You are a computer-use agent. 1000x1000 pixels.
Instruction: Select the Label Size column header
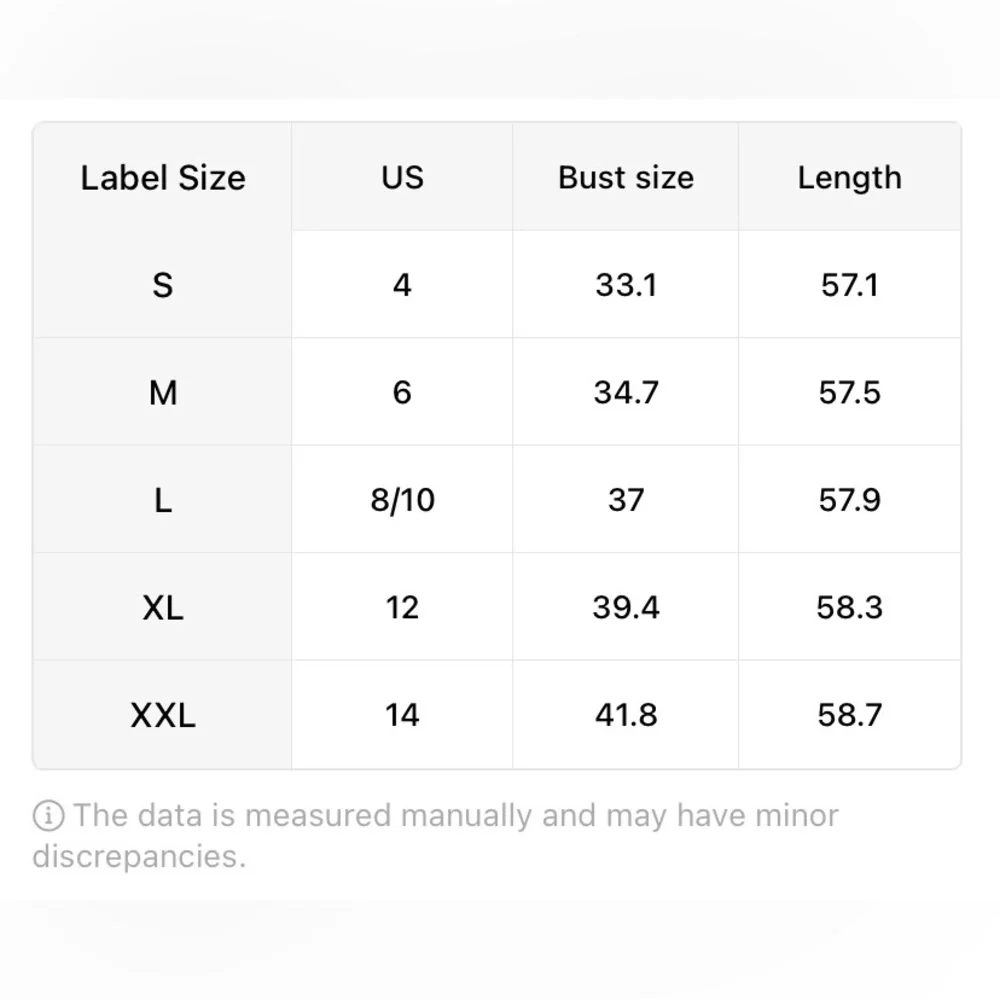point(163,178)
